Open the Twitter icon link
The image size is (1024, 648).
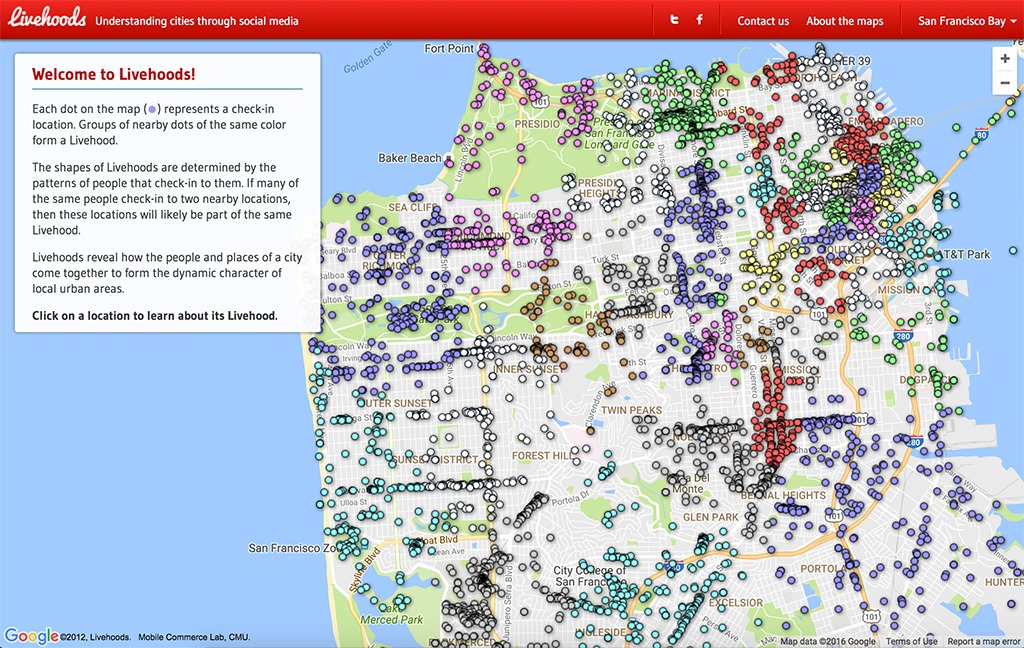(675, 20)
